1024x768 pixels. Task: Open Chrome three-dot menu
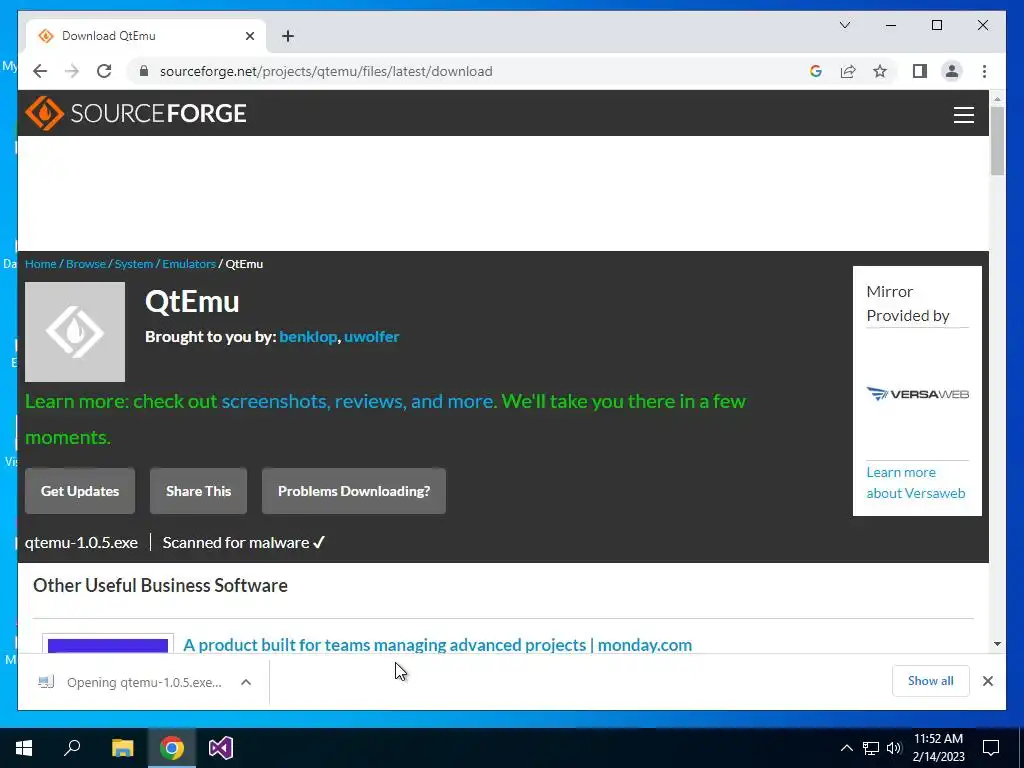(x=984, y=71)
